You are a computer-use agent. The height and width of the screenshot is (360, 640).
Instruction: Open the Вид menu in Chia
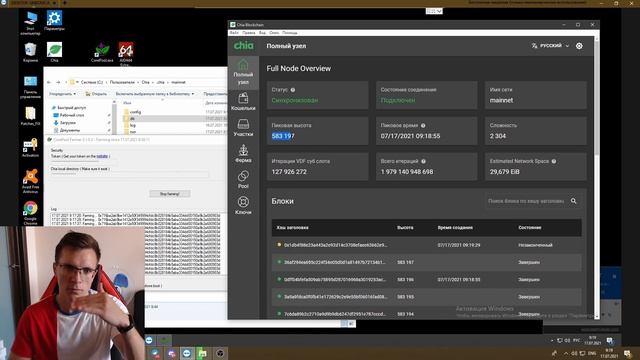coord(262,33)
